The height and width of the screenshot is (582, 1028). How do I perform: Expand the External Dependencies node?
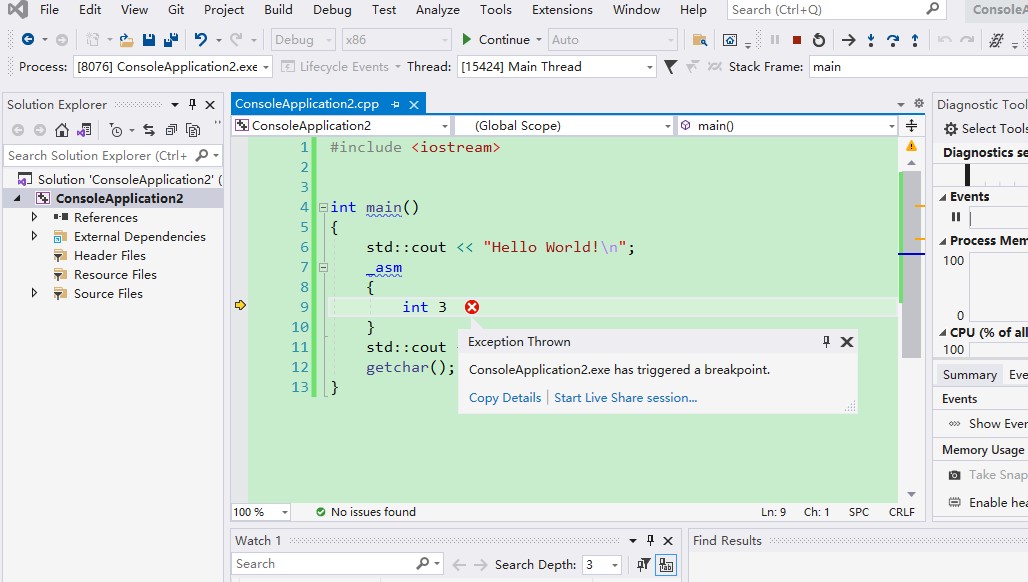pos(34,236)
